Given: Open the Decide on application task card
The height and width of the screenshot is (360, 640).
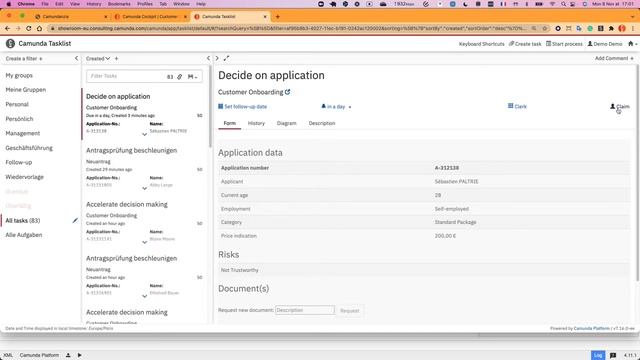Looking at the screenshot, I should click(x=145, y=113).
